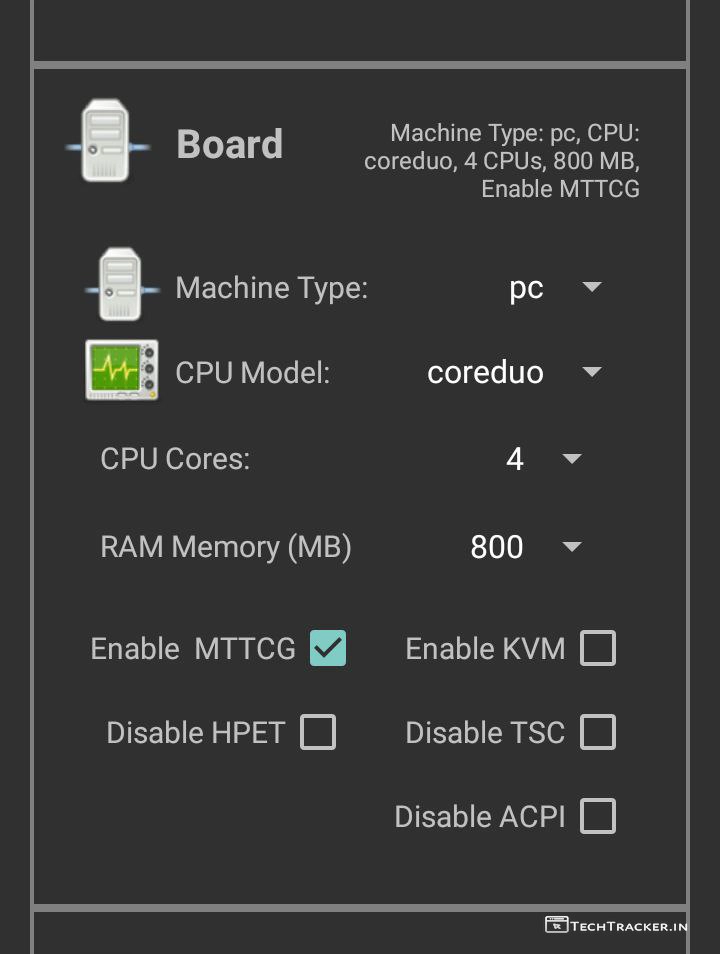Click the Board summary description text
Viewport: 720px width, 954px height.
pyautogui.click(x=503, y=160)
